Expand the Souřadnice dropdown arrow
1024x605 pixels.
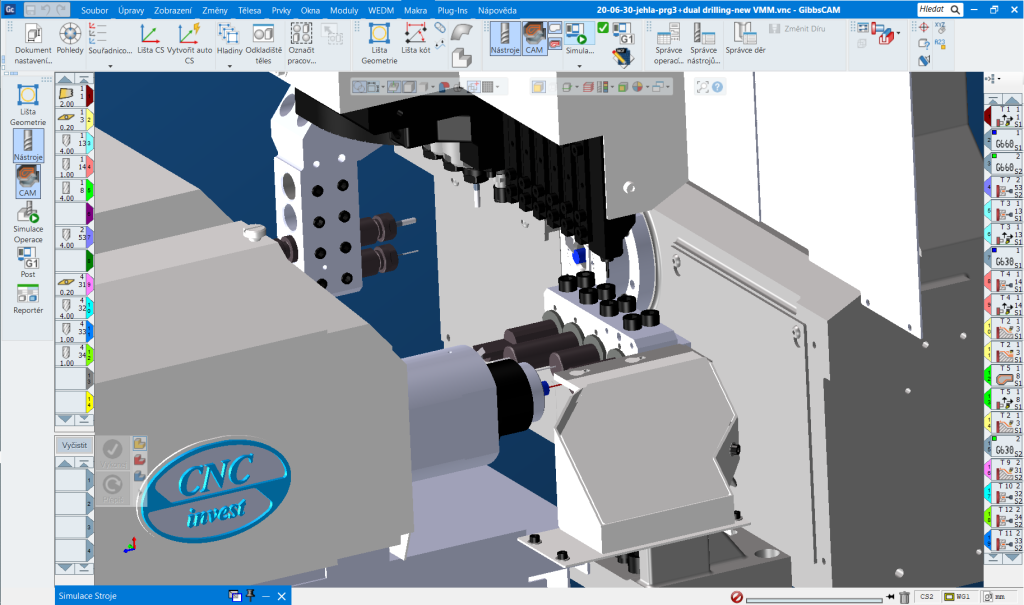click(110, 66)
